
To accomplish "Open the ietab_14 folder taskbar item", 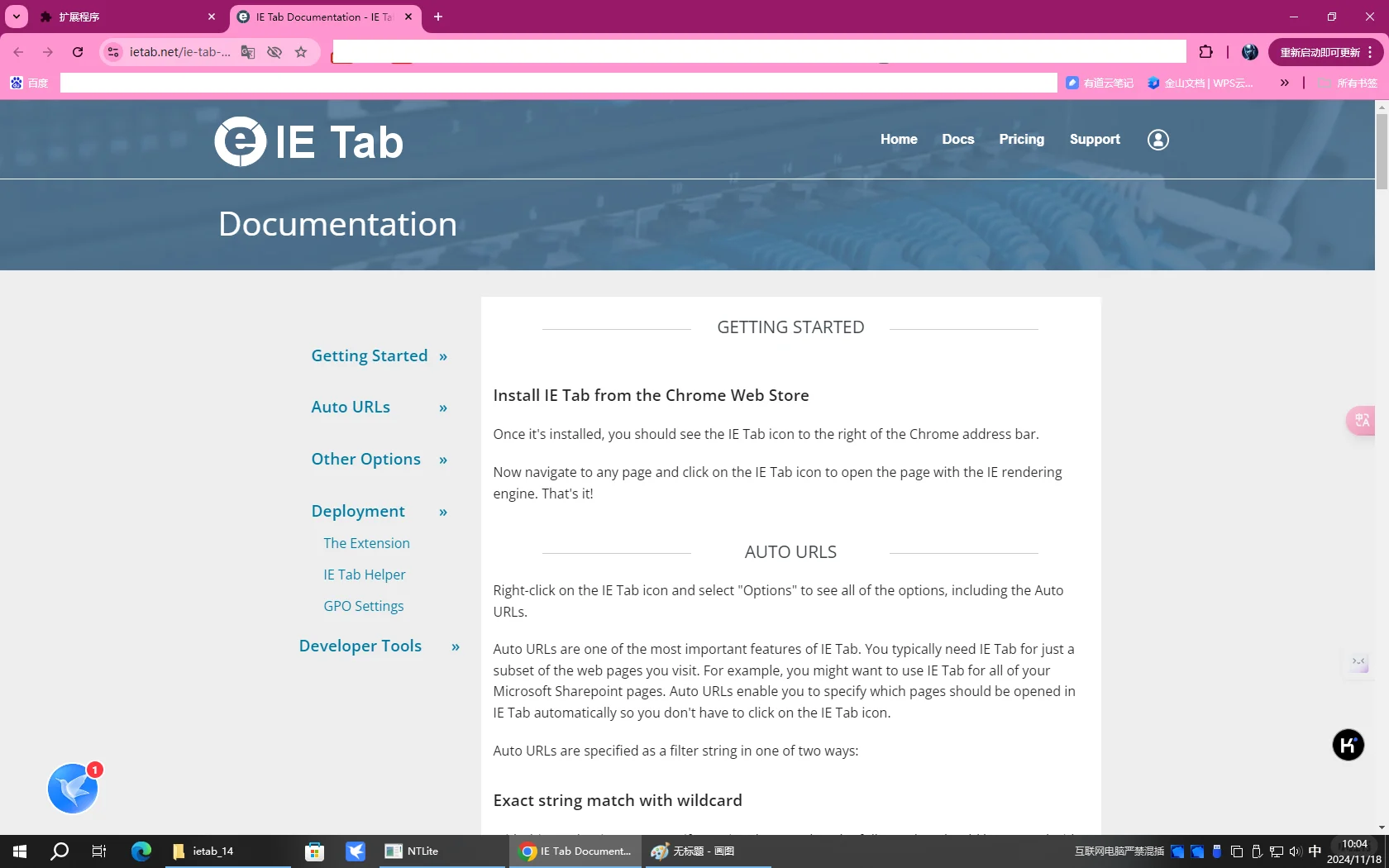I will click(x=227, y=851).
